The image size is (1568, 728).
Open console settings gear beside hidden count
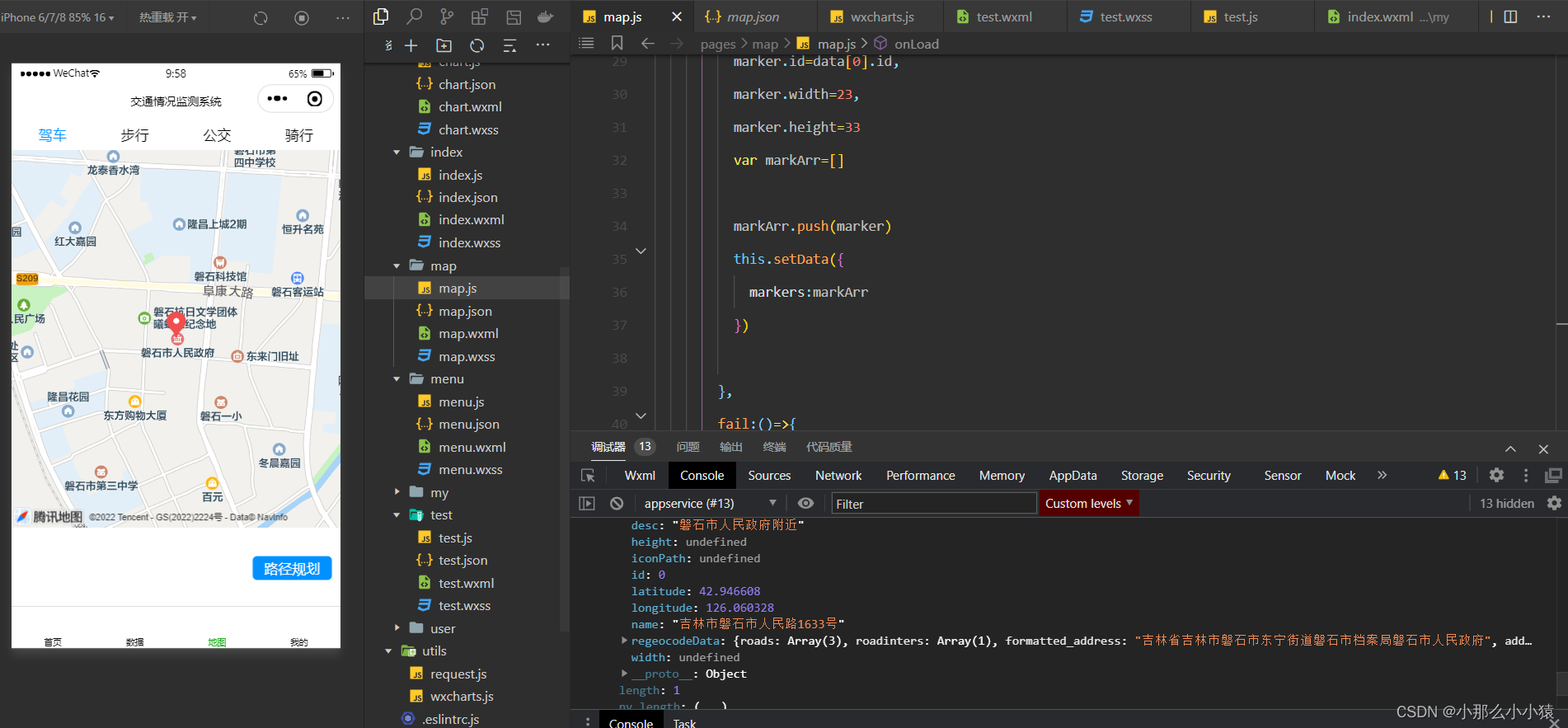pyautogui.click(x=1554, y=503)
